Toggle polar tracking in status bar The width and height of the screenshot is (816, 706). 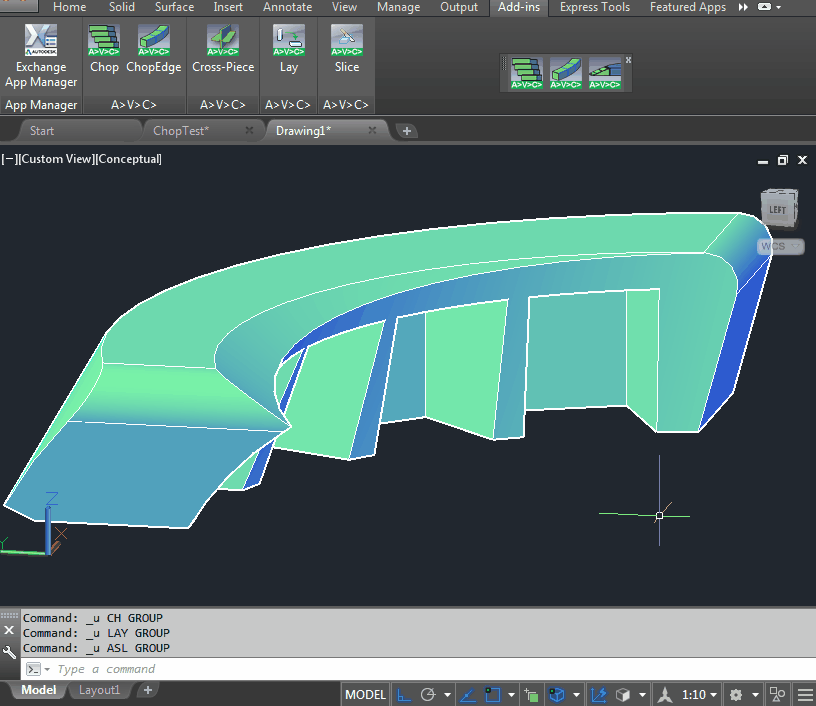point(428,695)
